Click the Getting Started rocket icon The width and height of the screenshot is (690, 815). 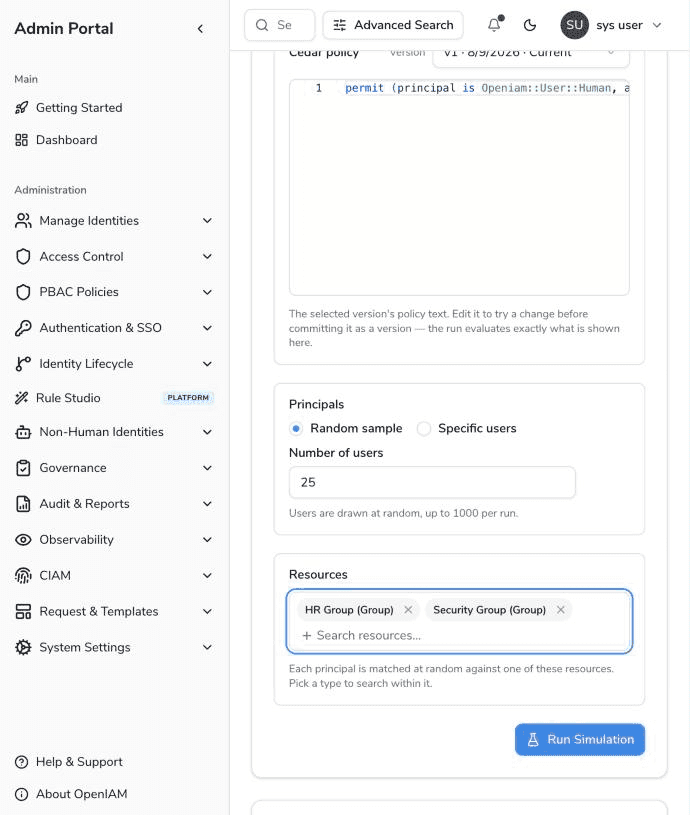pos(21,108)
